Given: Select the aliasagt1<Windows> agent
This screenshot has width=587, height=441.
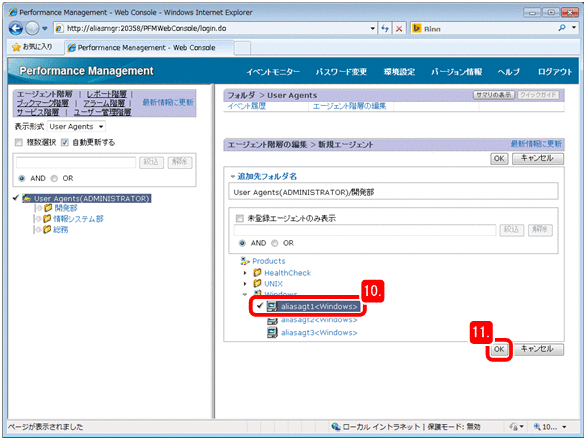Looking at the screenshot, I should click(319, 306).
